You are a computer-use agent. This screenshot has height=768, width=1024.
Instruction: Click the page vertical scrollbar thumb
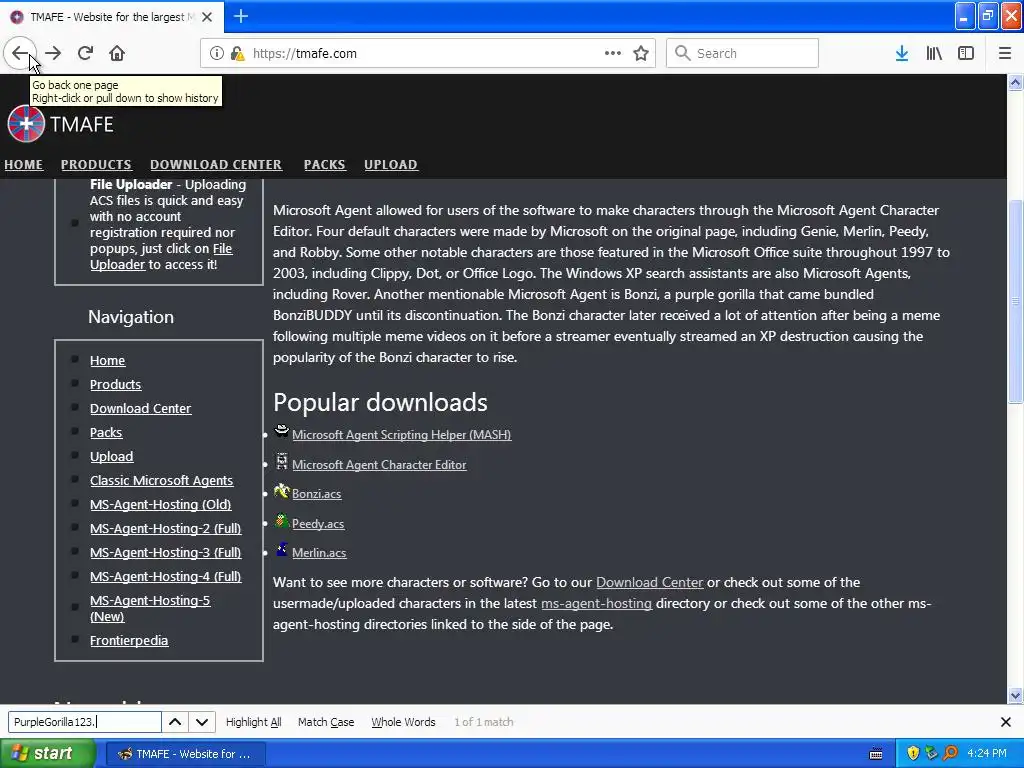1015,302
